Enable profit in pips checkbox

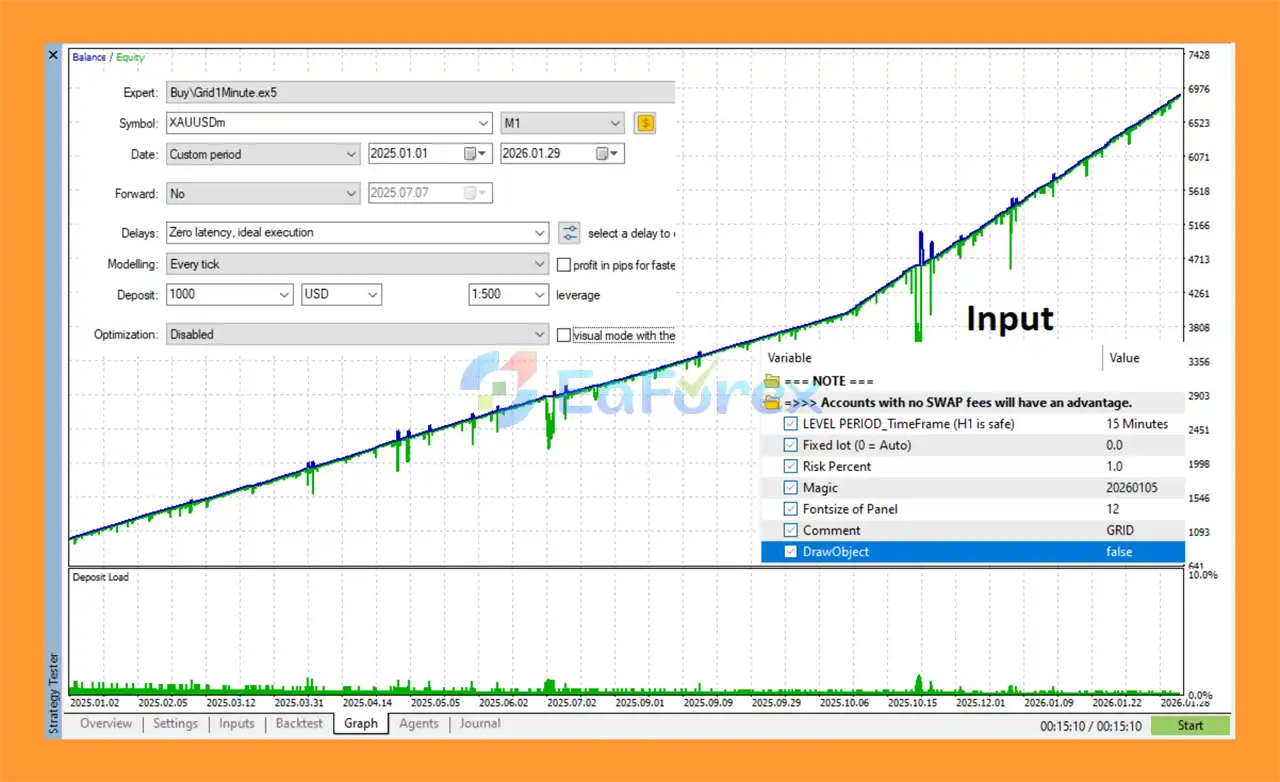(x=564, y=265)
